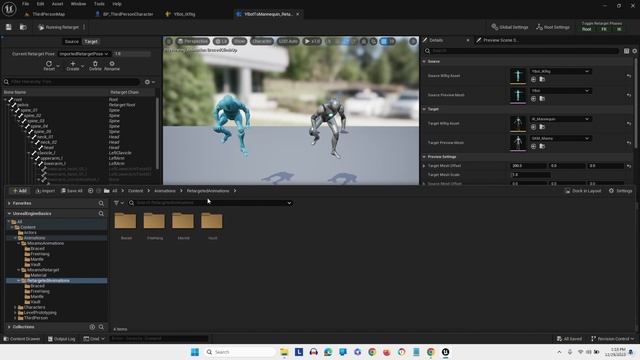Open the Edit menu
640x360 pixels.
coord(40,4)
